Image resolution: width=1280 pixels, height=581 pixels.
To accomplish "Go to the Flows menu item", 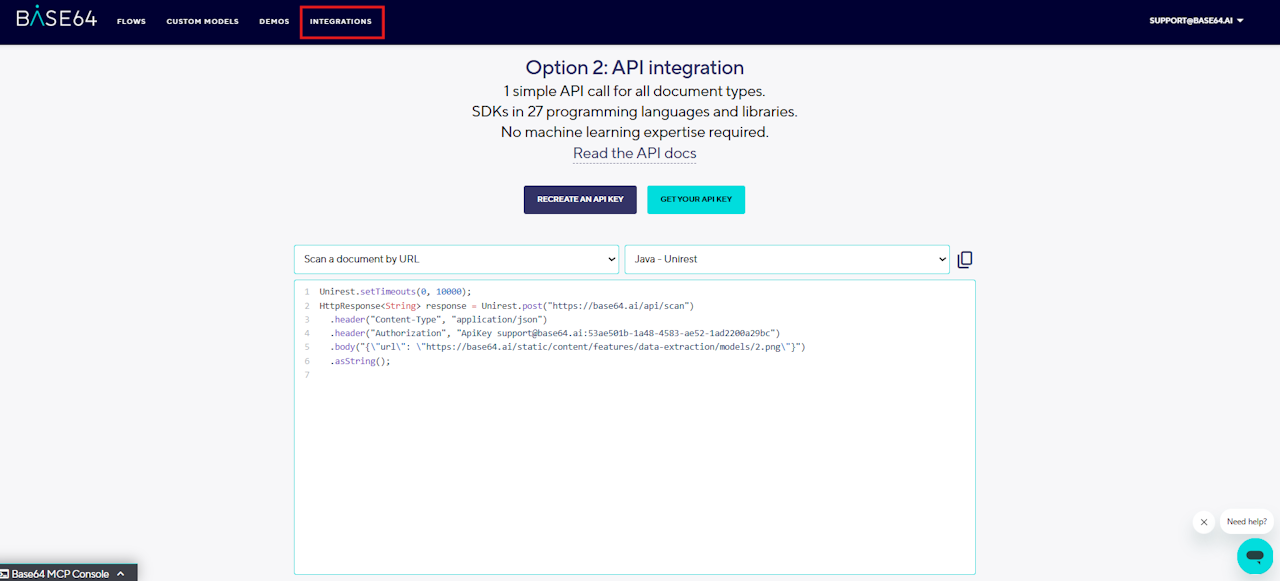I will [x=131, y=21].
